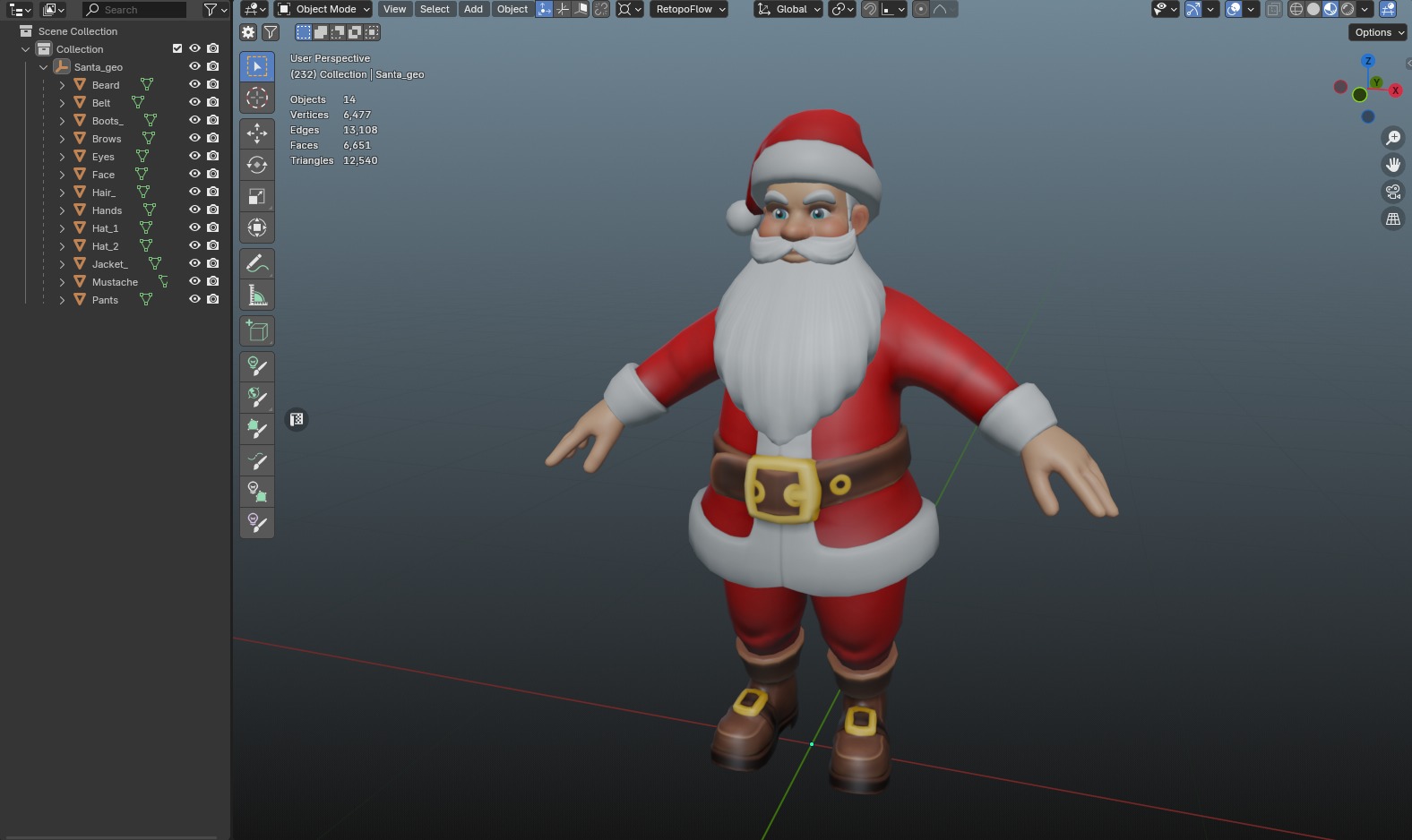
Task: Hide the Beard object in viewport
Action: tap(194, 84)
